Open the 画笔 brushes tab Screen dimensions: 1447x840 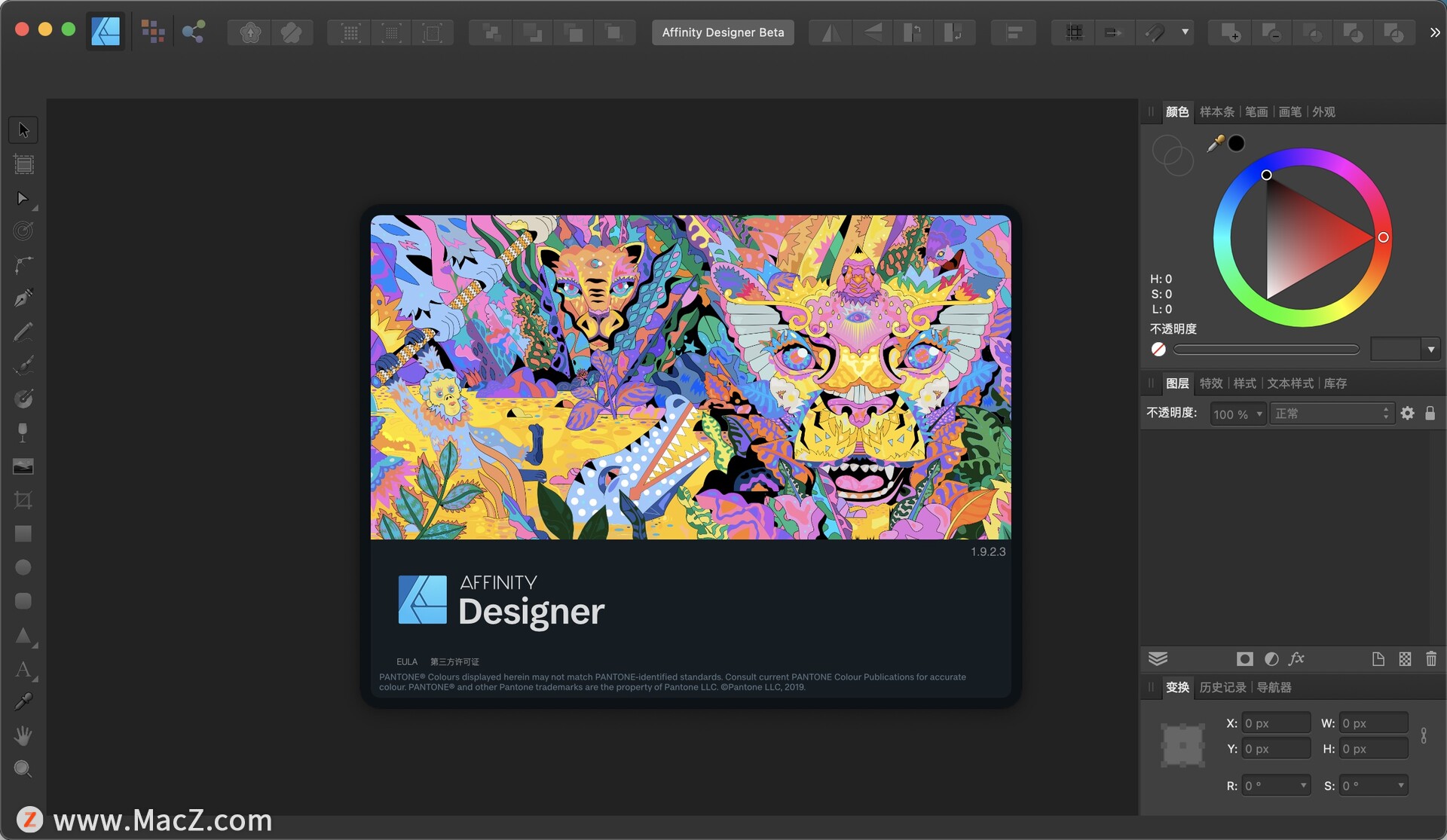(1290, 111)
